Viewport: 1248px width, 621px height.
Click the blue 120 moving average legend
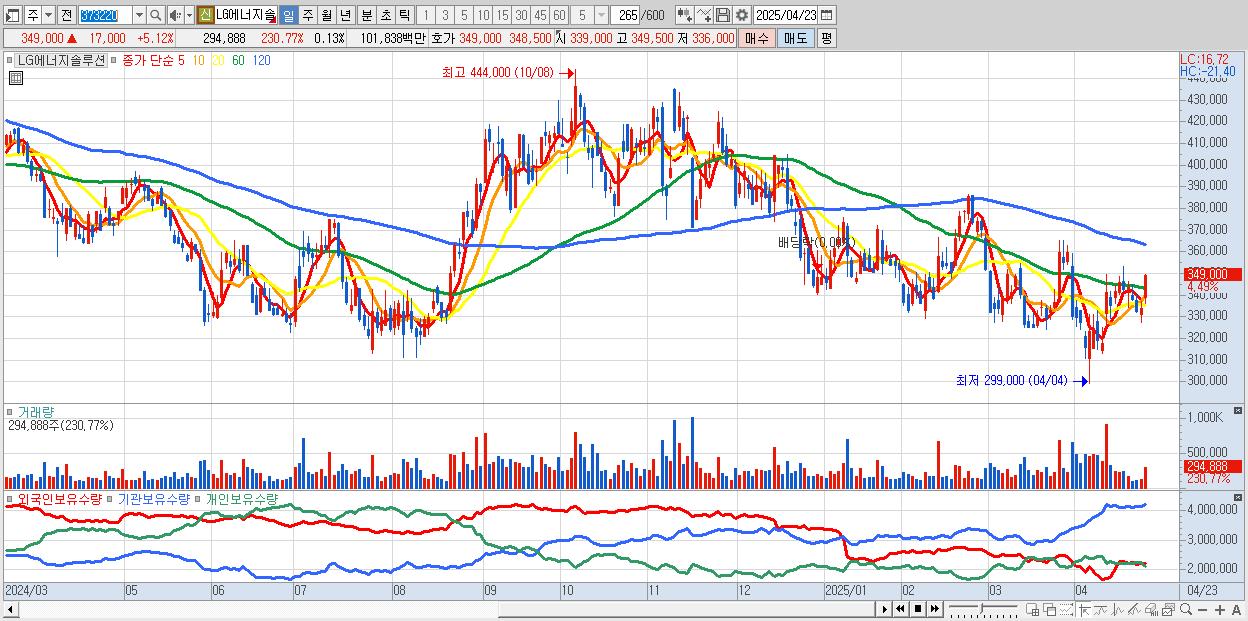(x=261, y=60)
